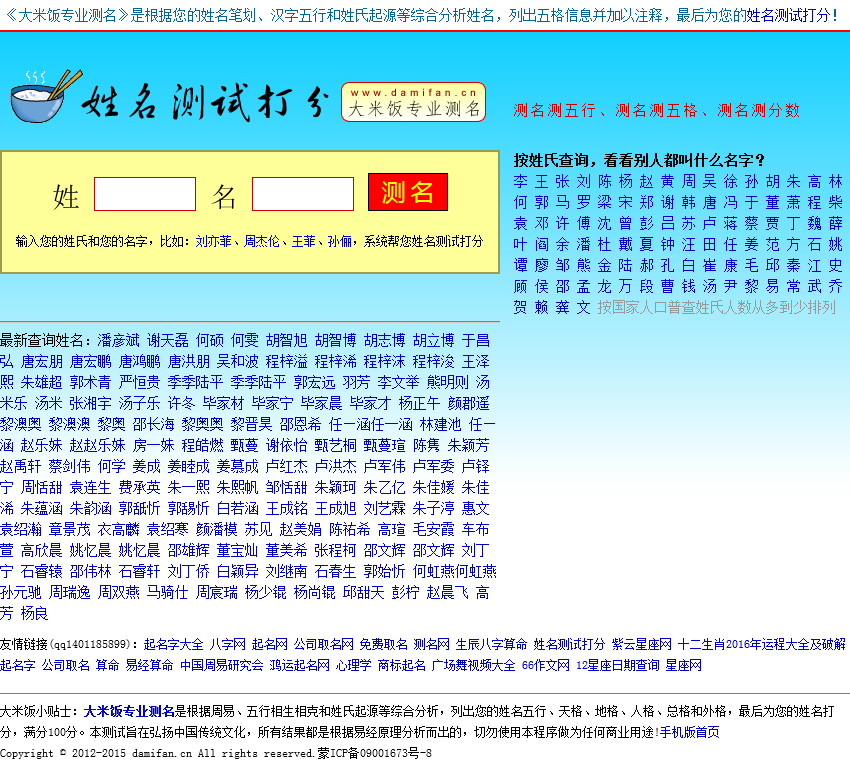Open the 手机版首页 link
The image size is (850, 773).
(x=690, y=732)
